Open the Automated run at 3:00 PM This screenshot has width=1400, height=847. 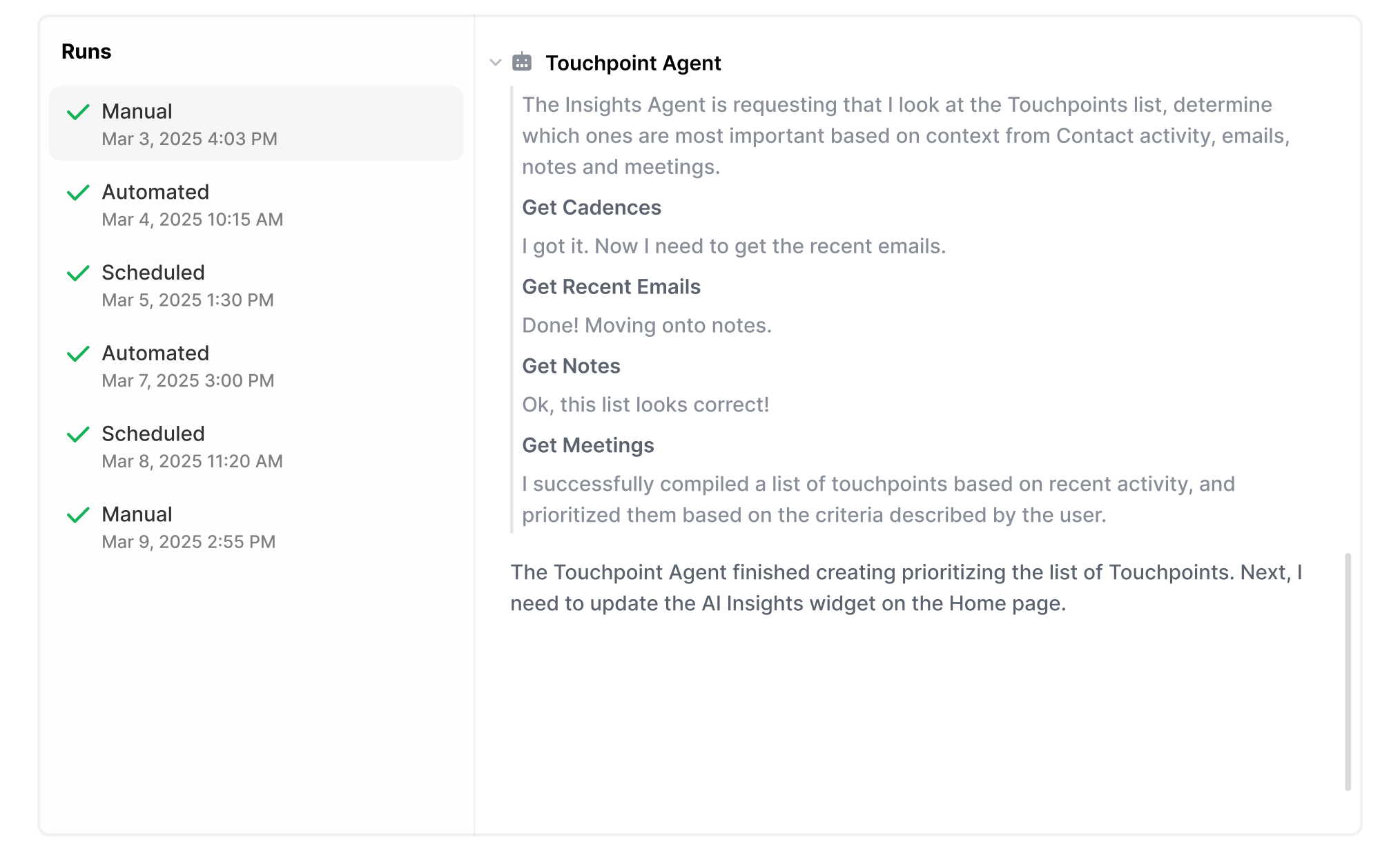tap(255, 367)
